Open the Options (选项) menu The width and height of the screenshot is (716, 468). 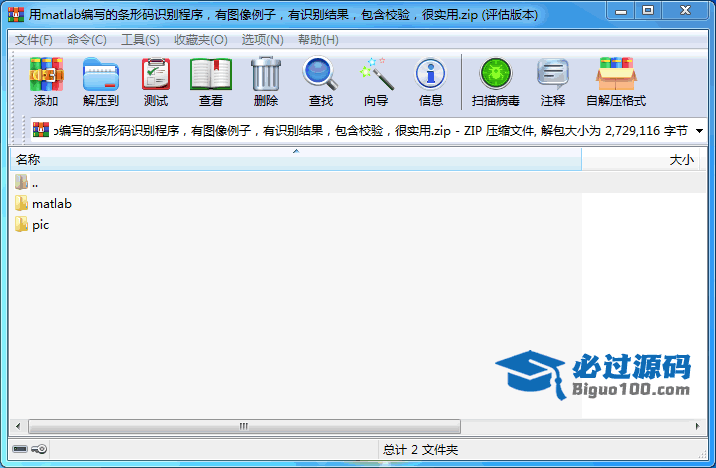[263, 40]
